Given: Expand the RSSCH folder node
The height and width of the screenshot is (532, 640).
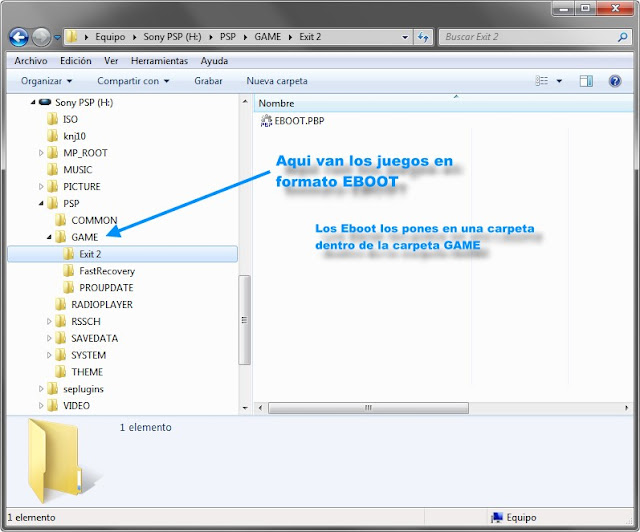Looking at the screenshot, I should (x=49, y=321).
